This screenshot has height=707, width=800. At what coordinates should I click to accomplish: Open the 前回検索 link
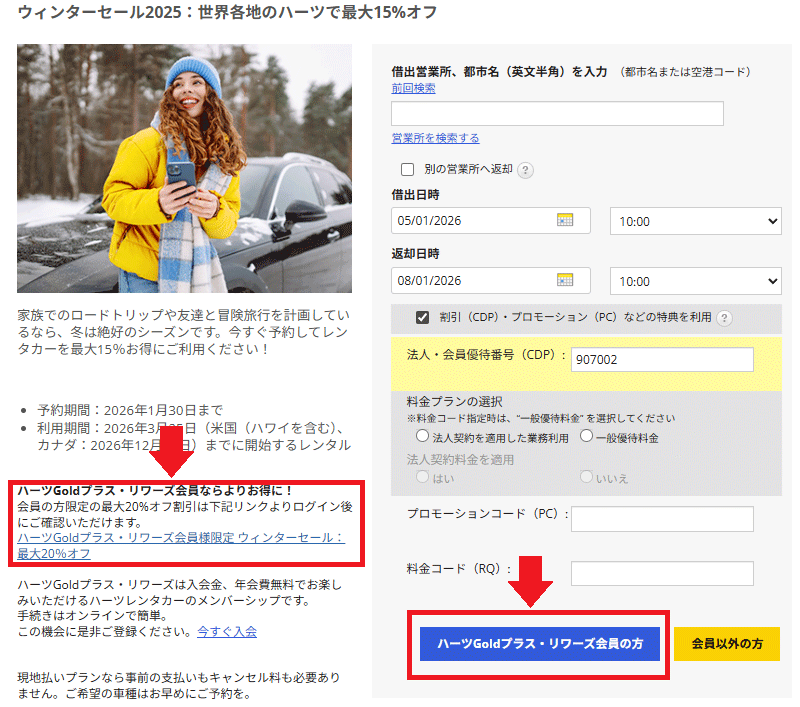[x=413, y=88]
